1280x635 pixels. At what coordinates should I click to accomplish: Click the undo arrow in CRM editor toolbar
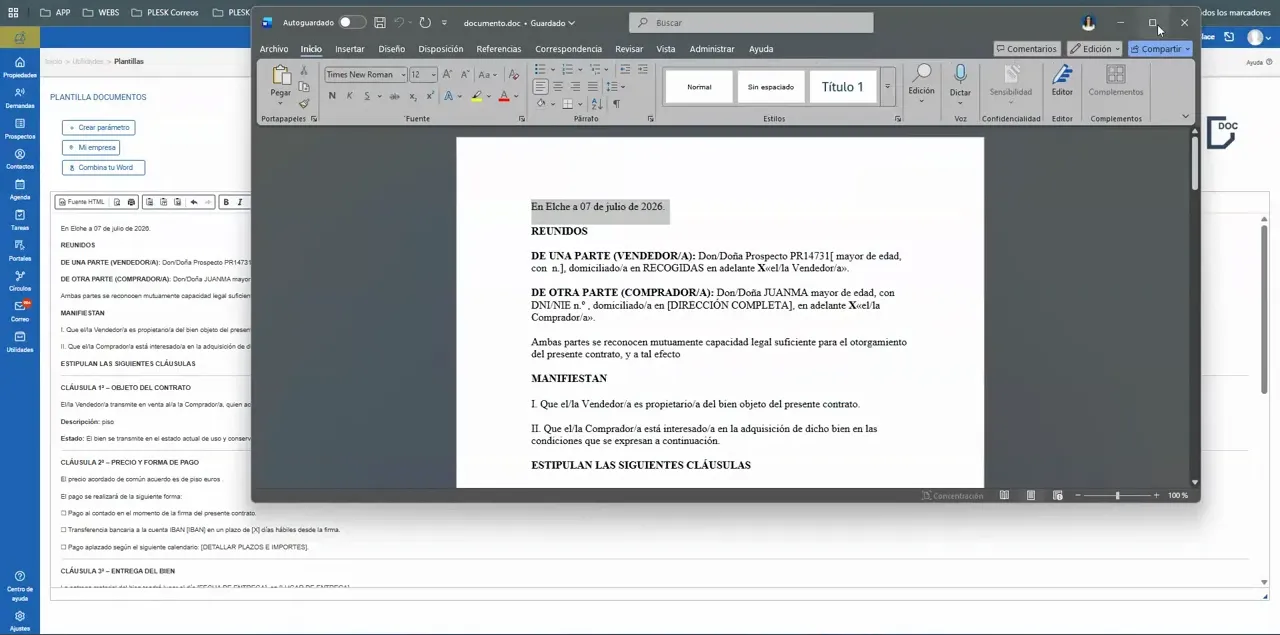[x=193, y=202]
